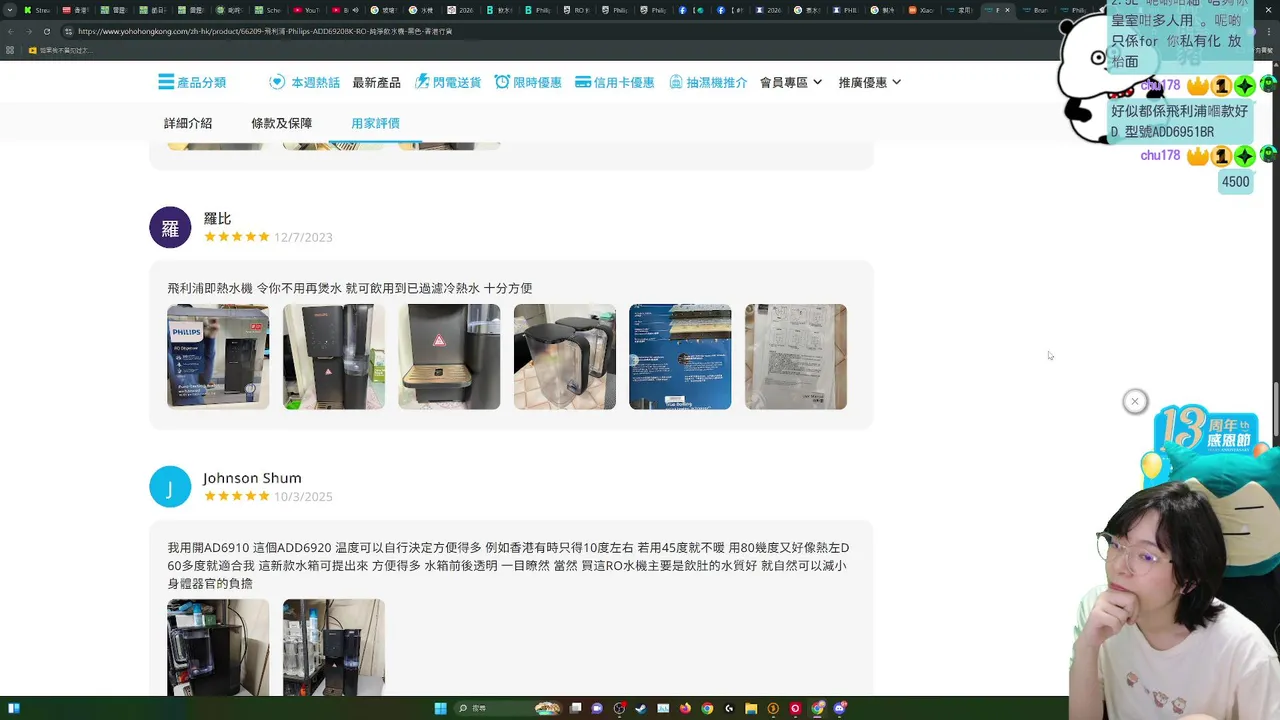Reload the page with the refresh icon
The width and height of the screenshot is (1280, 720).
[47, 31]
